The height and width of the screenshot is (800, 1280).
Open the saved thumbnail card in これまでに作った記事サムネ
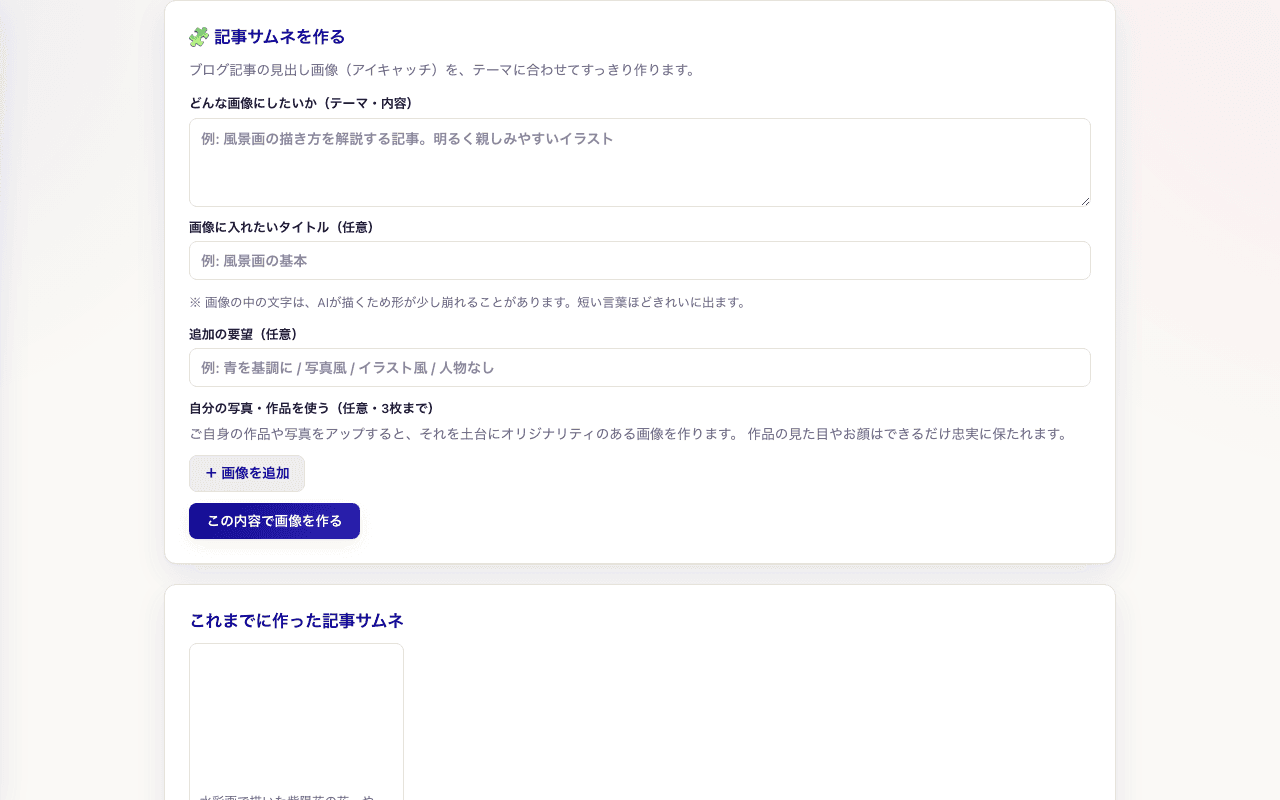pos(296,721)
